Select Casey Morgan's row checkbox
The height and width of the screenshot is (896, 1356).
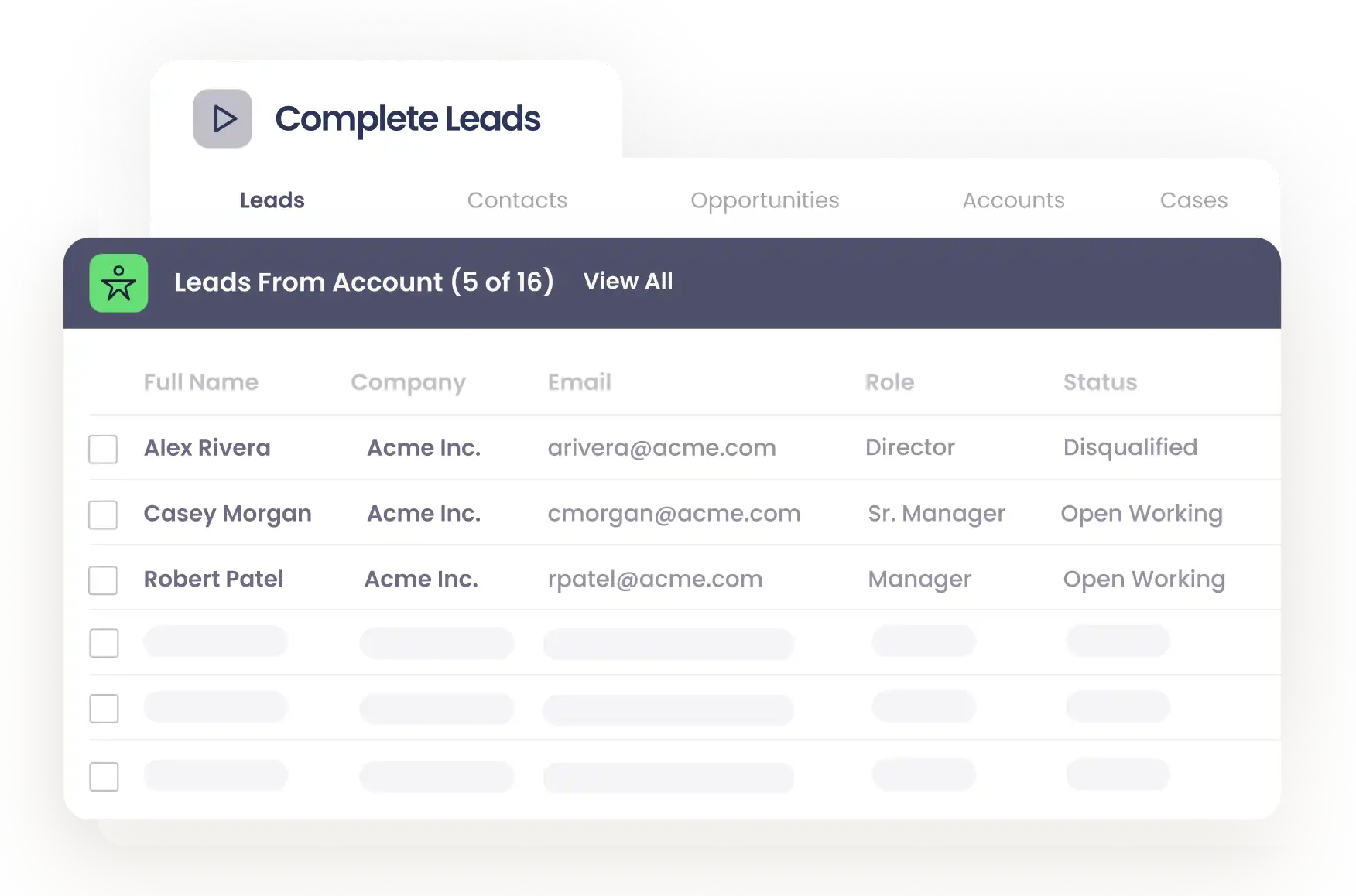tap(103, 515)
